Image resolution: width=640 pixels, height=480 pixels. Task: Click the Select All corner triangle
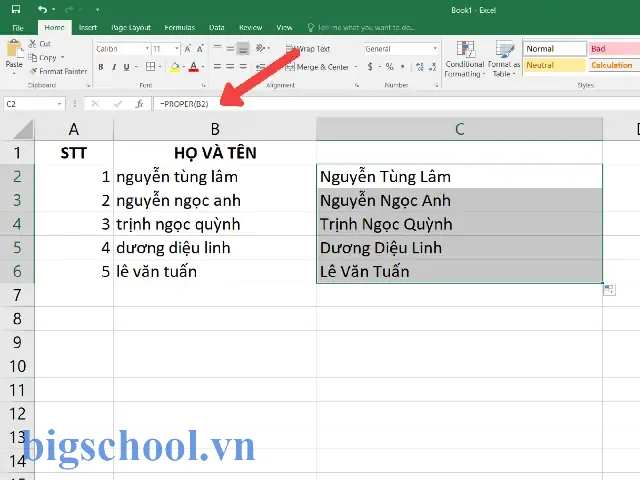pyautogui.click(x=23, y=129)
